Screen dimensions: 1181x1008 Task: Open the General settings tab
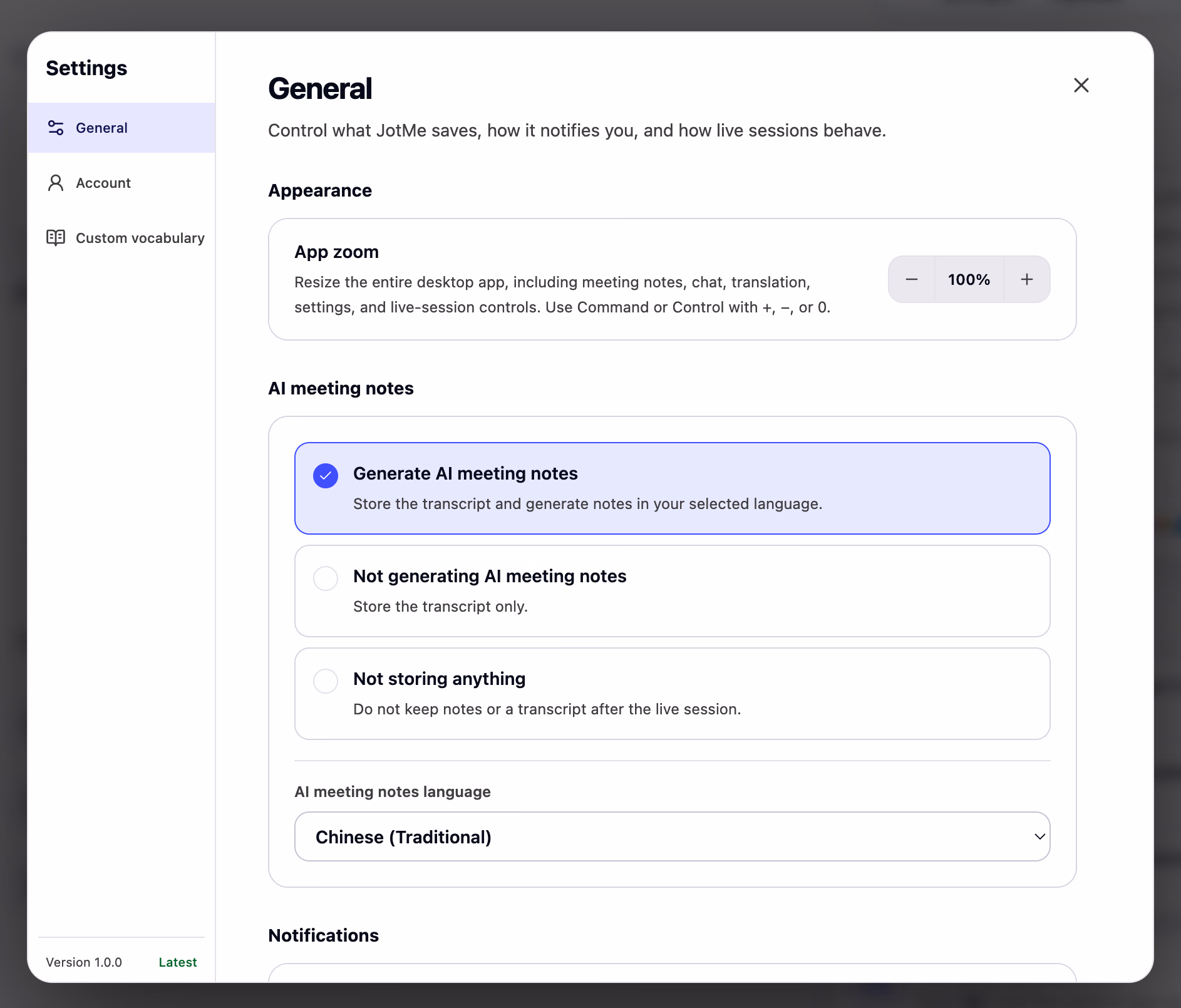coord(121,128)
